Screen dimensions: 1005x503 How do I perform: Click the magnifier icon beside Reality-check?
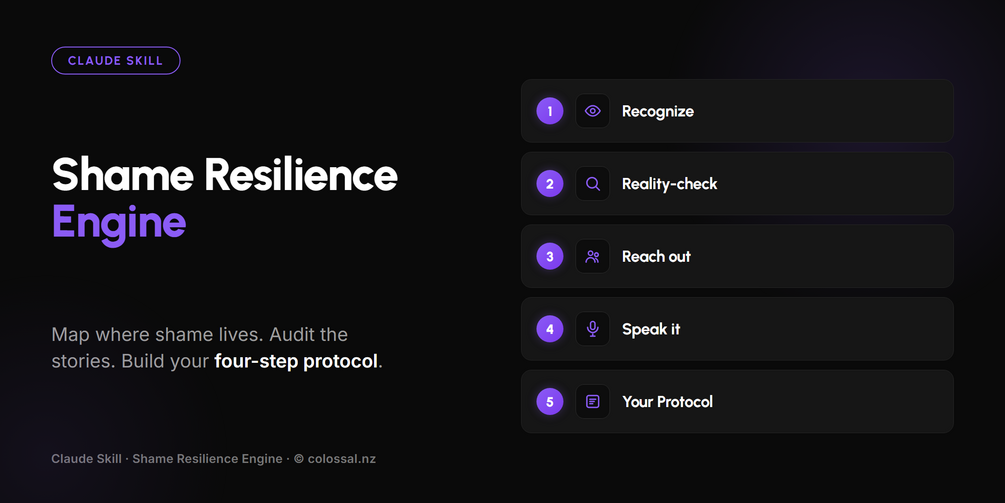[593, 184]
